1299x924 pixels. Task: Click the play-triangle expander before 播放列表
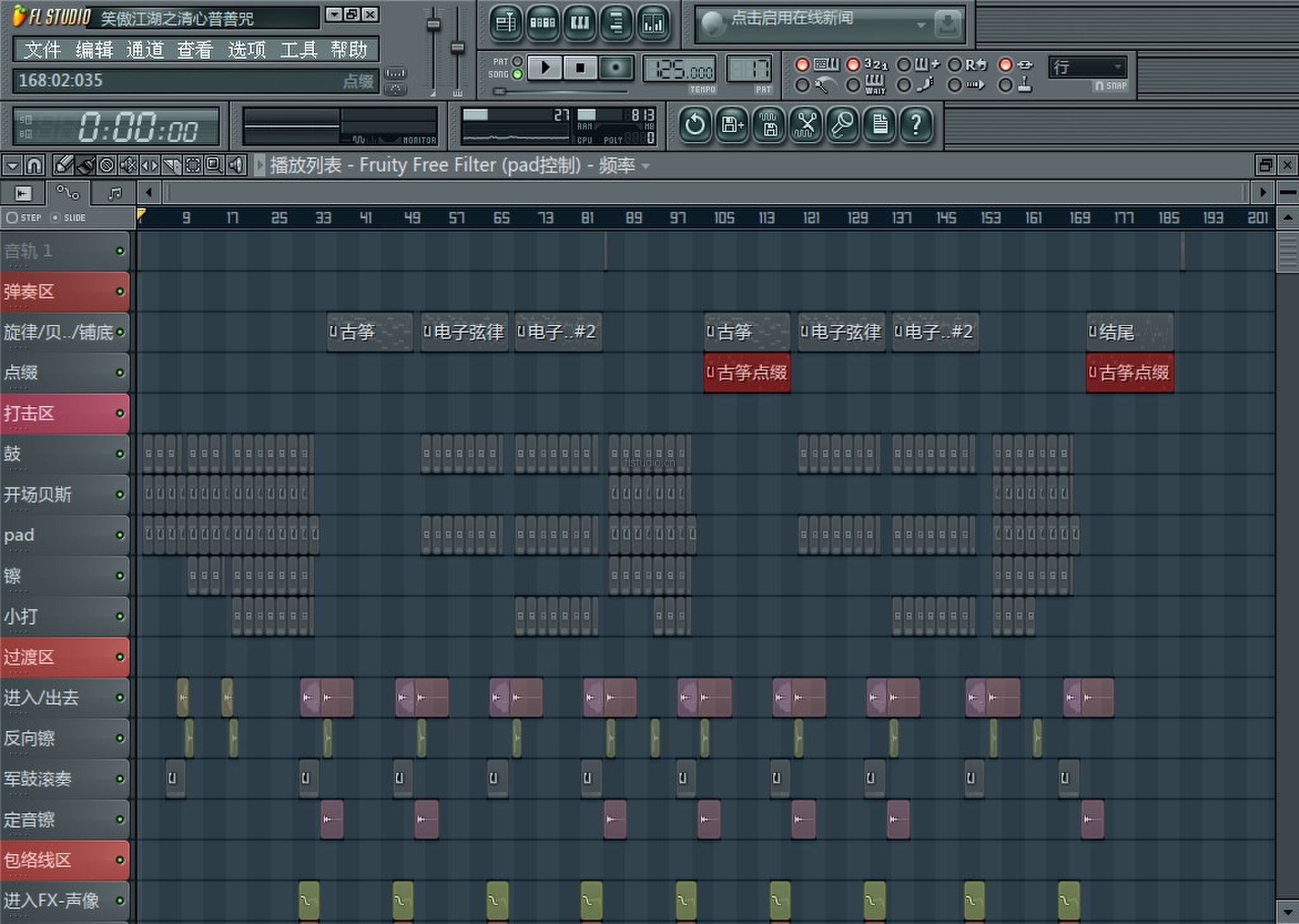click(x=260, y=166)
